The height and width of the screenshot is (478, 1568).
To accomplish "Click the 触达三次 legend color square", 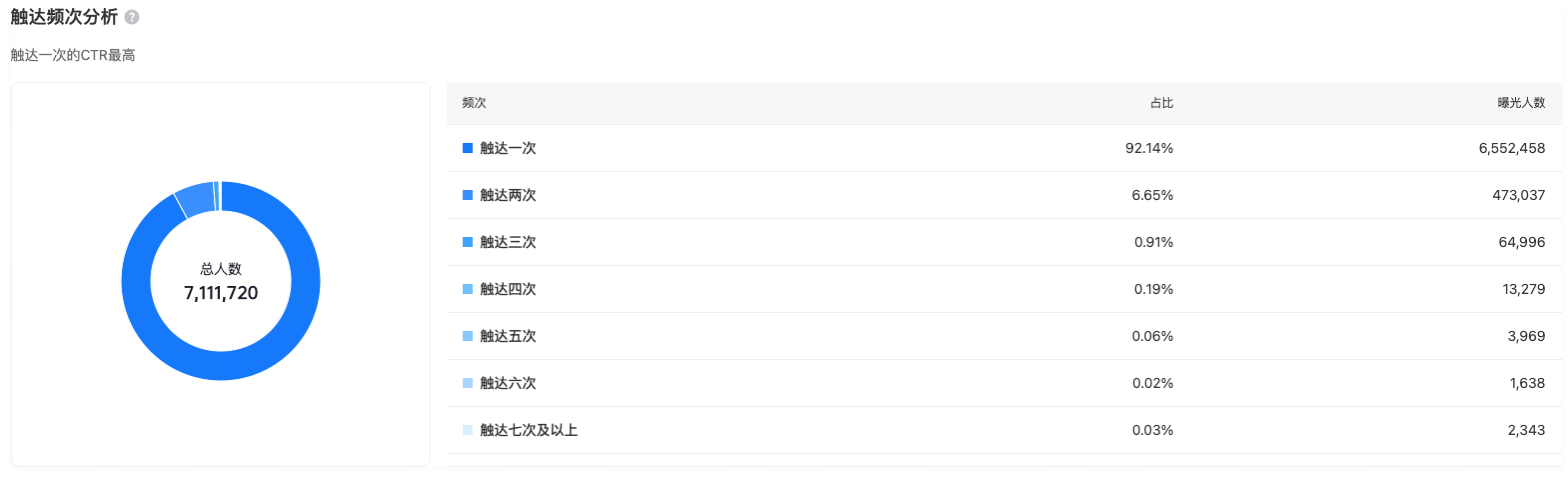I will tap(468, 242).
